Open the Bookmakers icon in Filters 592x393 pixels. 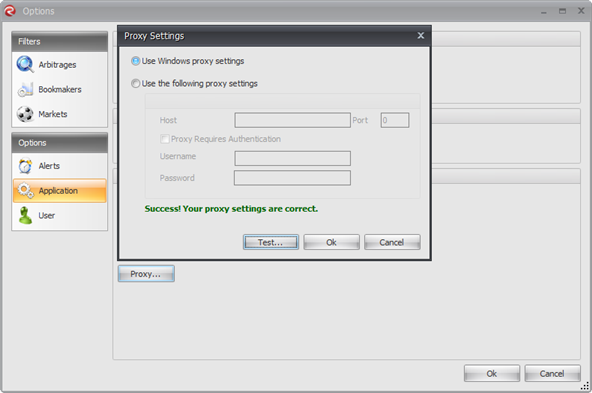(x=25, y=89)
